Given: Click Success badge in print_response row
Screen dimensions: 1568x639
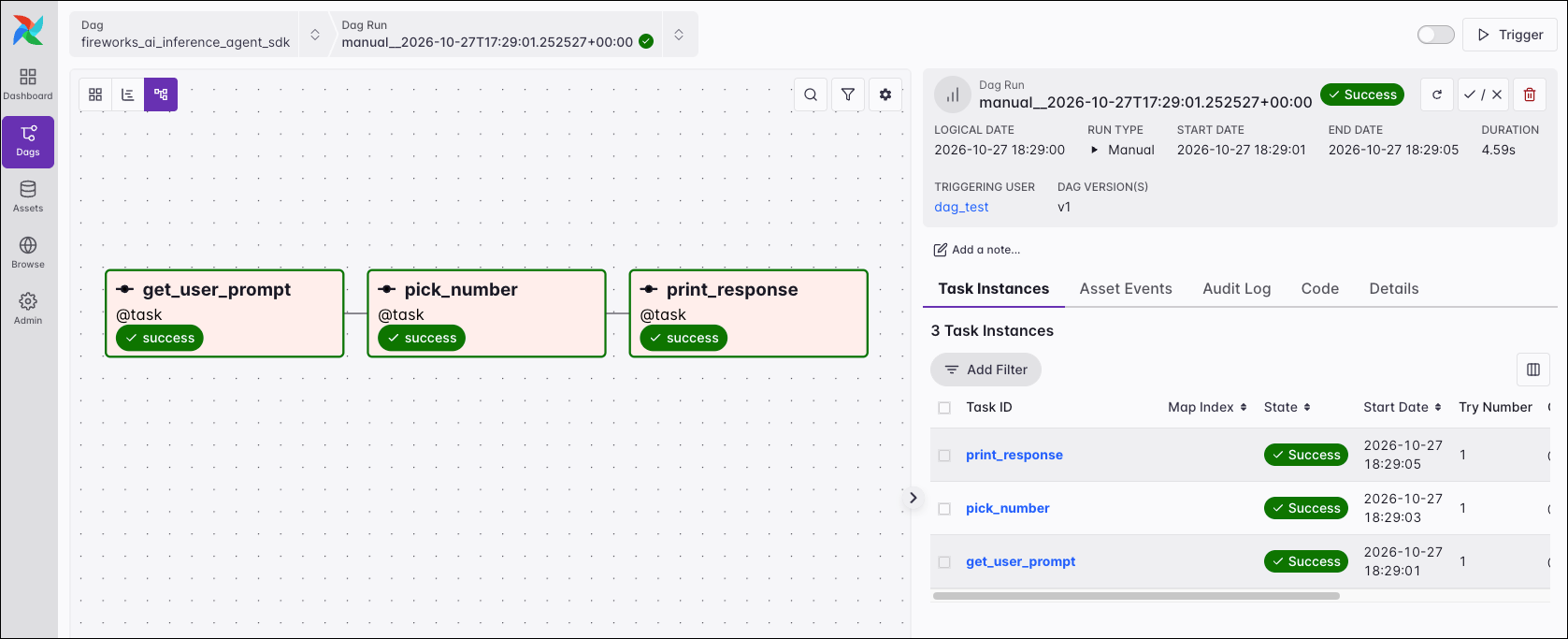Looking at the screenshot, I should 1306,455.
